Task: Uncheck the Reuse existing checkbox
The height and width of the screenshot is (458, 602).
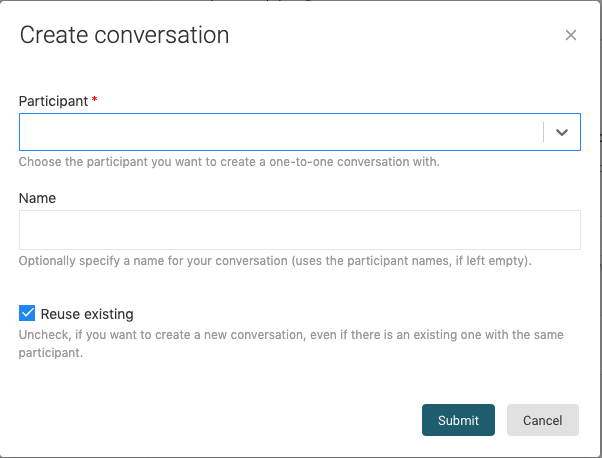Action: pyautogui.click(x=27, y=314)
